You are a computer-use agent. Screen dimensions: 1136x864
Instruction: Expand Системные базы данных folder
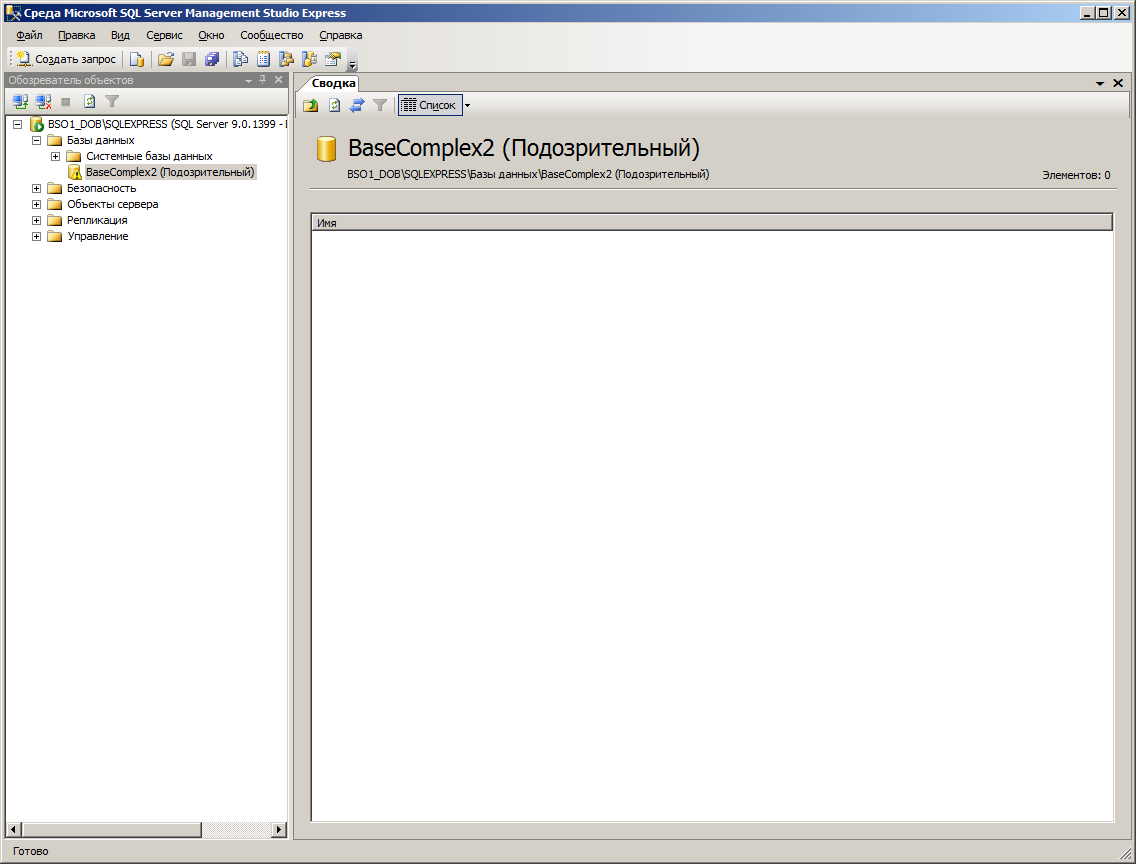(55, 156)
